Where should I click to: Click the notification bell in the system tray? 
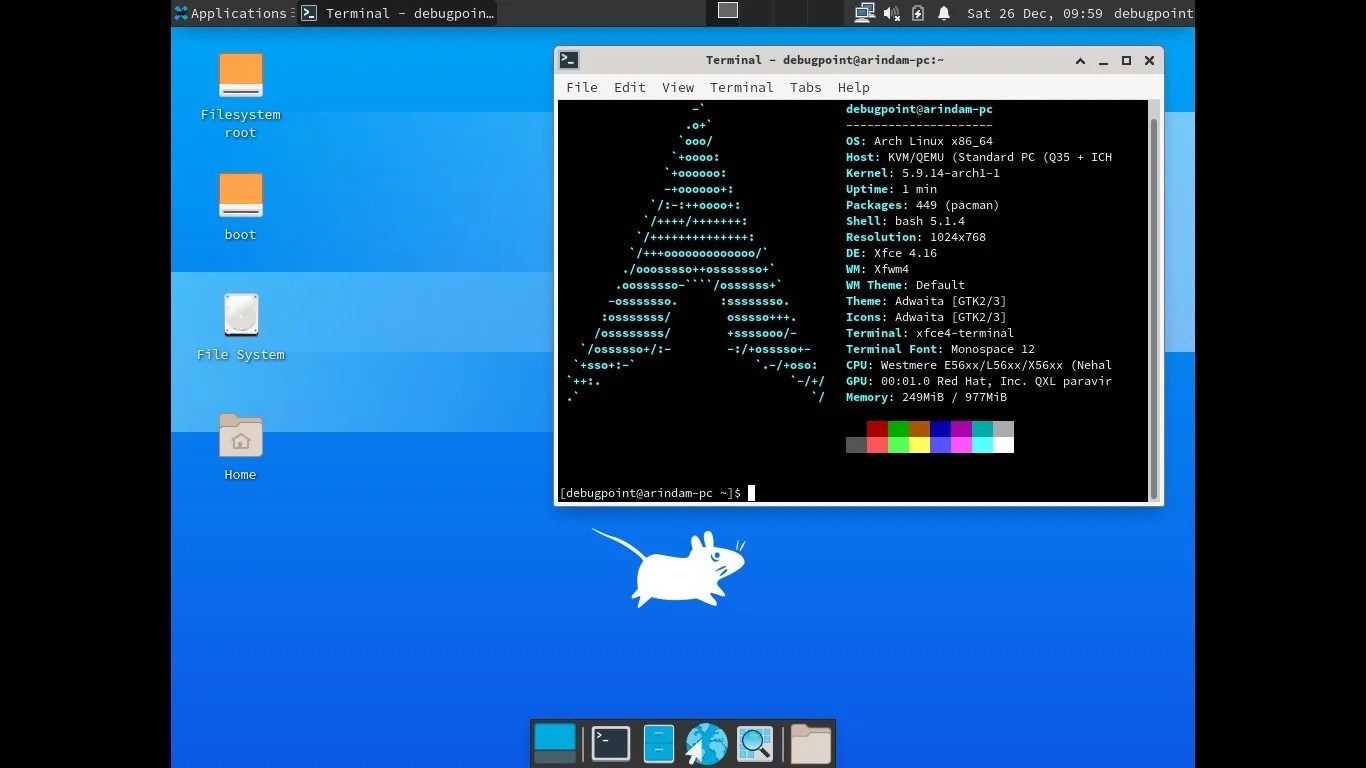pyautogui.click(x=943, y=13)
